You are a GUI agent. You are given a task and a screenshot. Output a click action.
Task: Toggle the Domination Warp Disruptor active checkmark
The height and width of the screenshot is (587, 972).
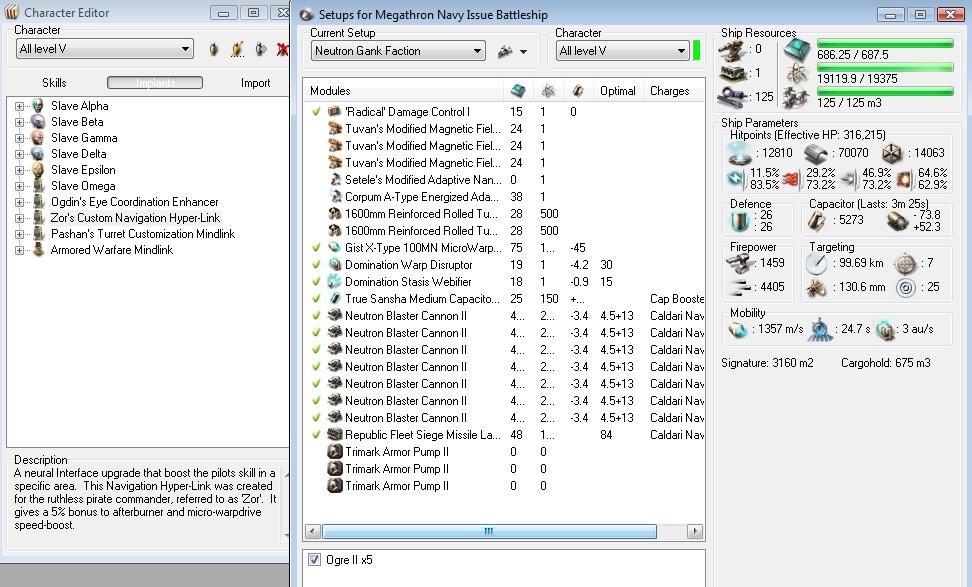(x=316, y=265)
